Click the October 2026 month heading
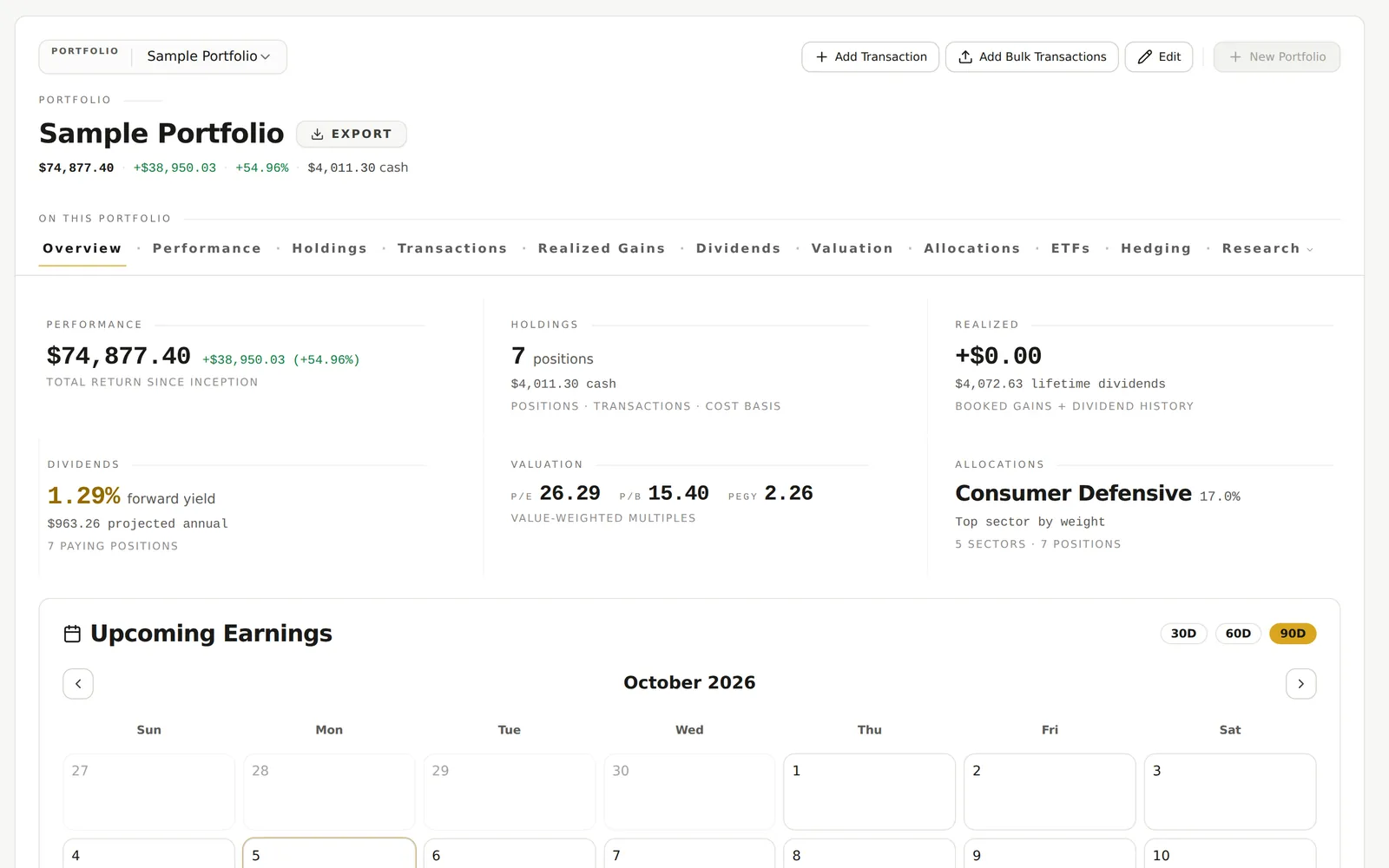 point(689,683)
